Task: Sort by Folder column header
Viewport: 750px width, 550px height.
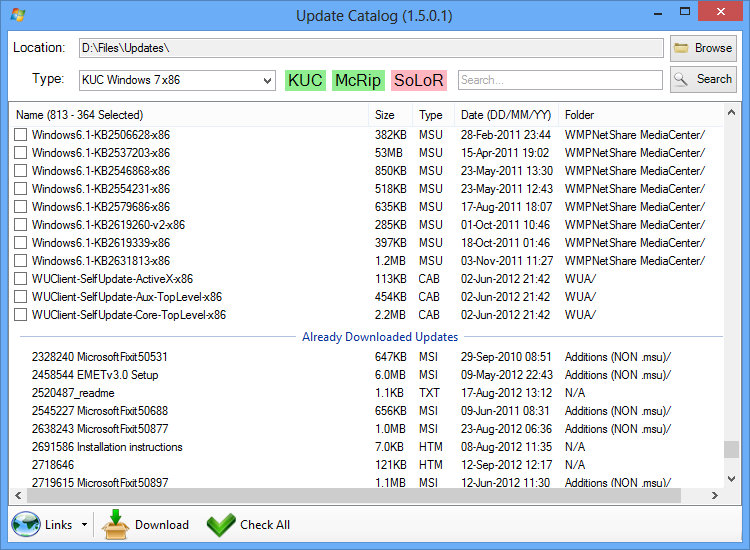Action: (641, 115)
